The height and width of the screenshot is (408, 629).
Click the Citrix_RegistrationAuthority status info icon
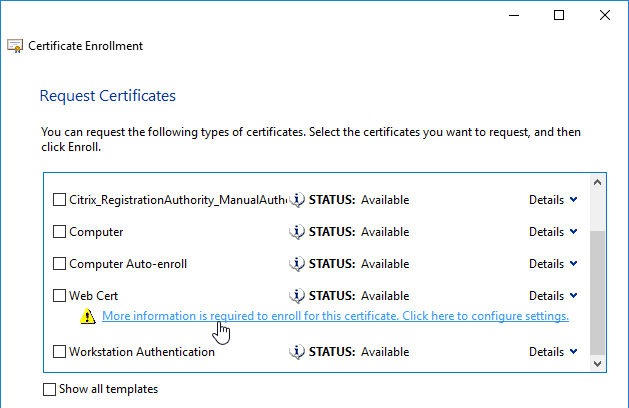(296, 200)
